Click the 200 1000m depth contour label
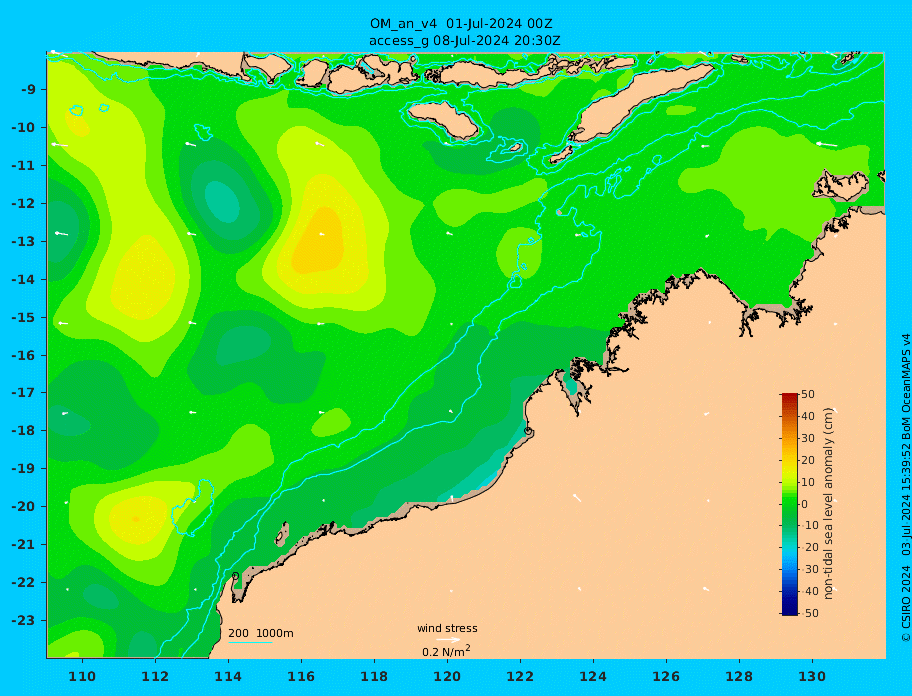Image resolution: width=912 pixels, height=696 pixels. click(261, 633)
